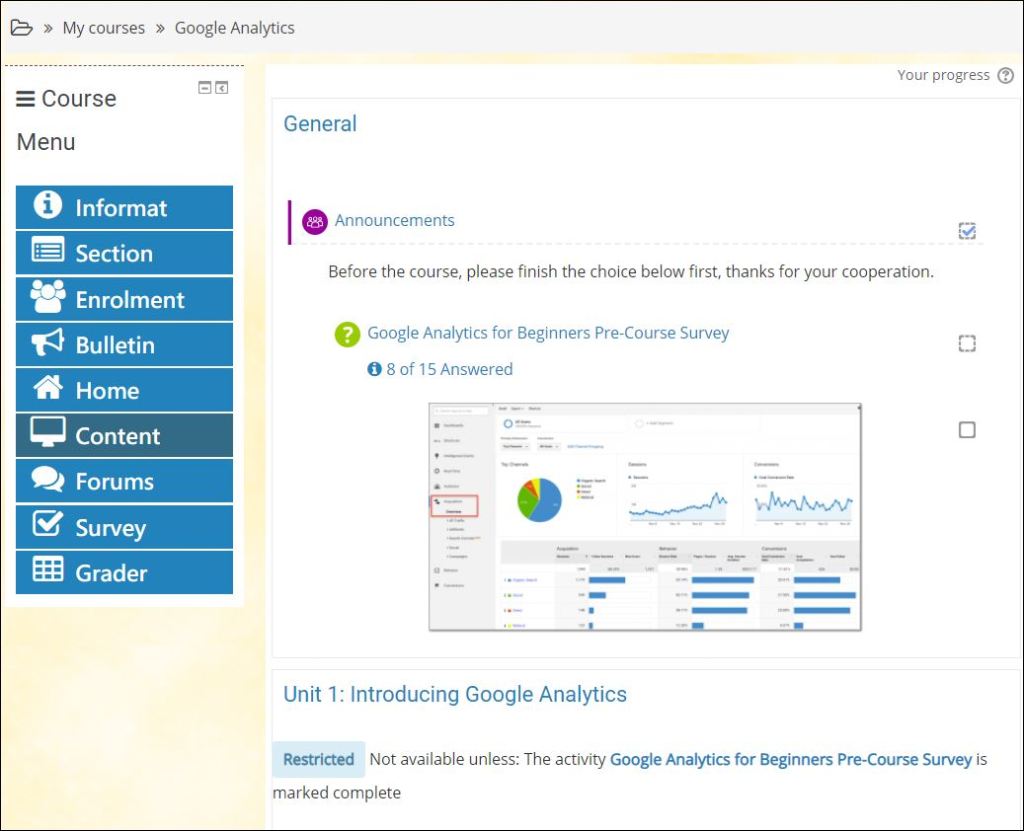Mark the analytics image item complete

coord(966,430)
